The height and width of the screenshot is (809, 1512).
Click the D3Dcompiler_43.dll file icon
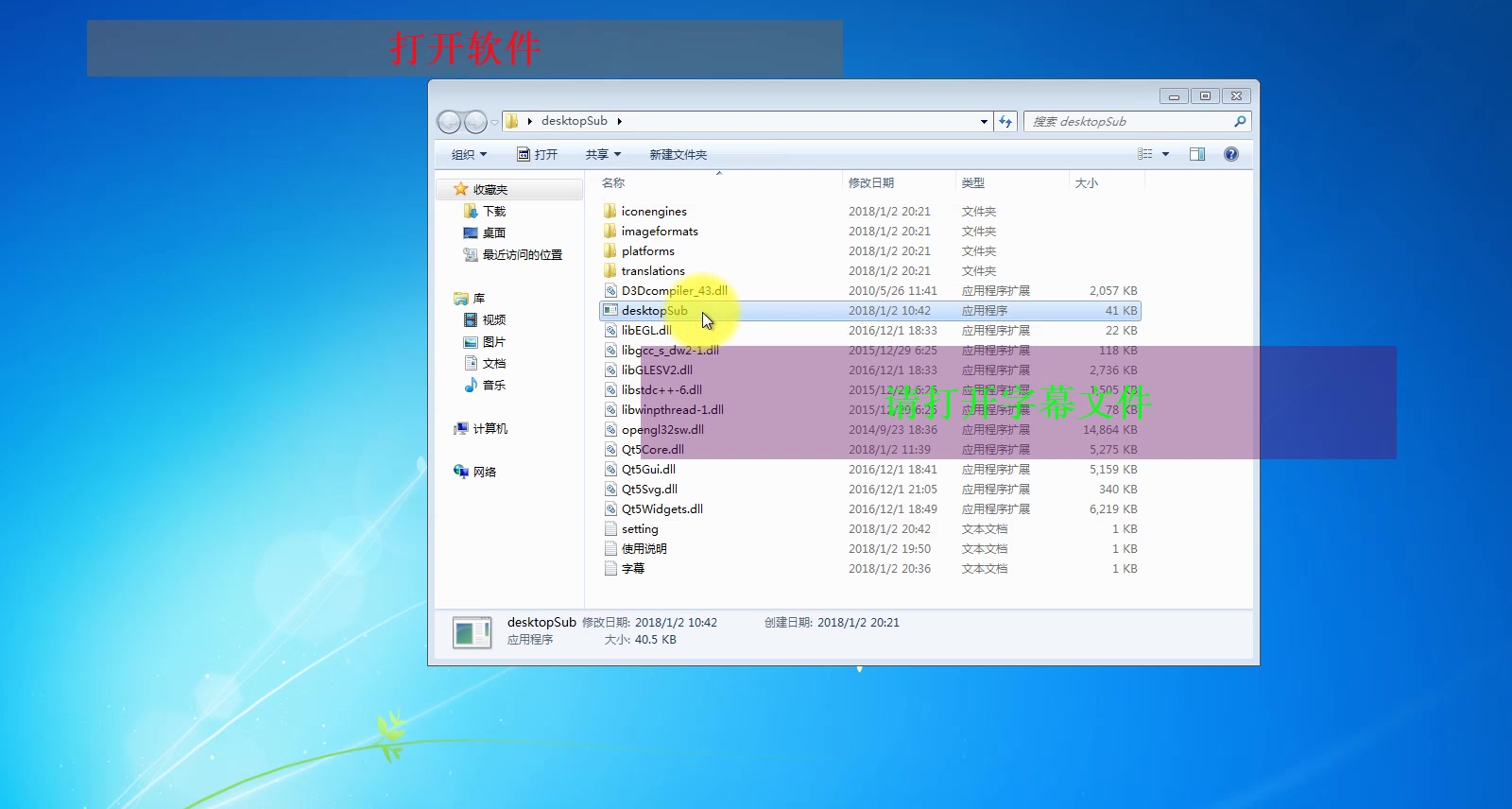pos(610,290)
